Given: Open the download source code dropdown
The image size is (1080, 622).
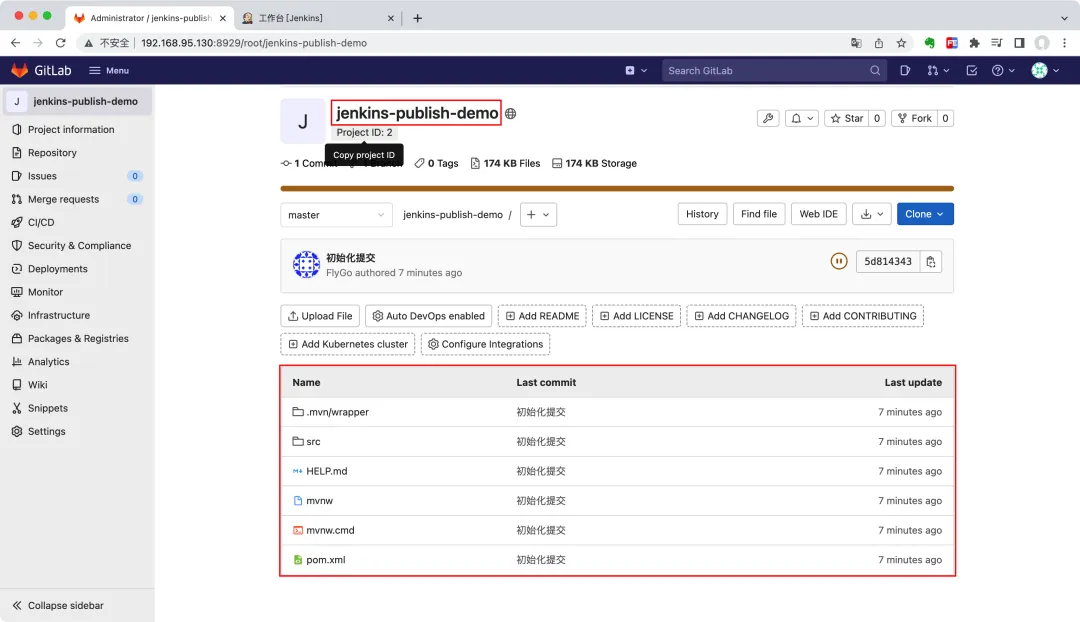Looking at the screenshot, I should (x=871, y=214).
